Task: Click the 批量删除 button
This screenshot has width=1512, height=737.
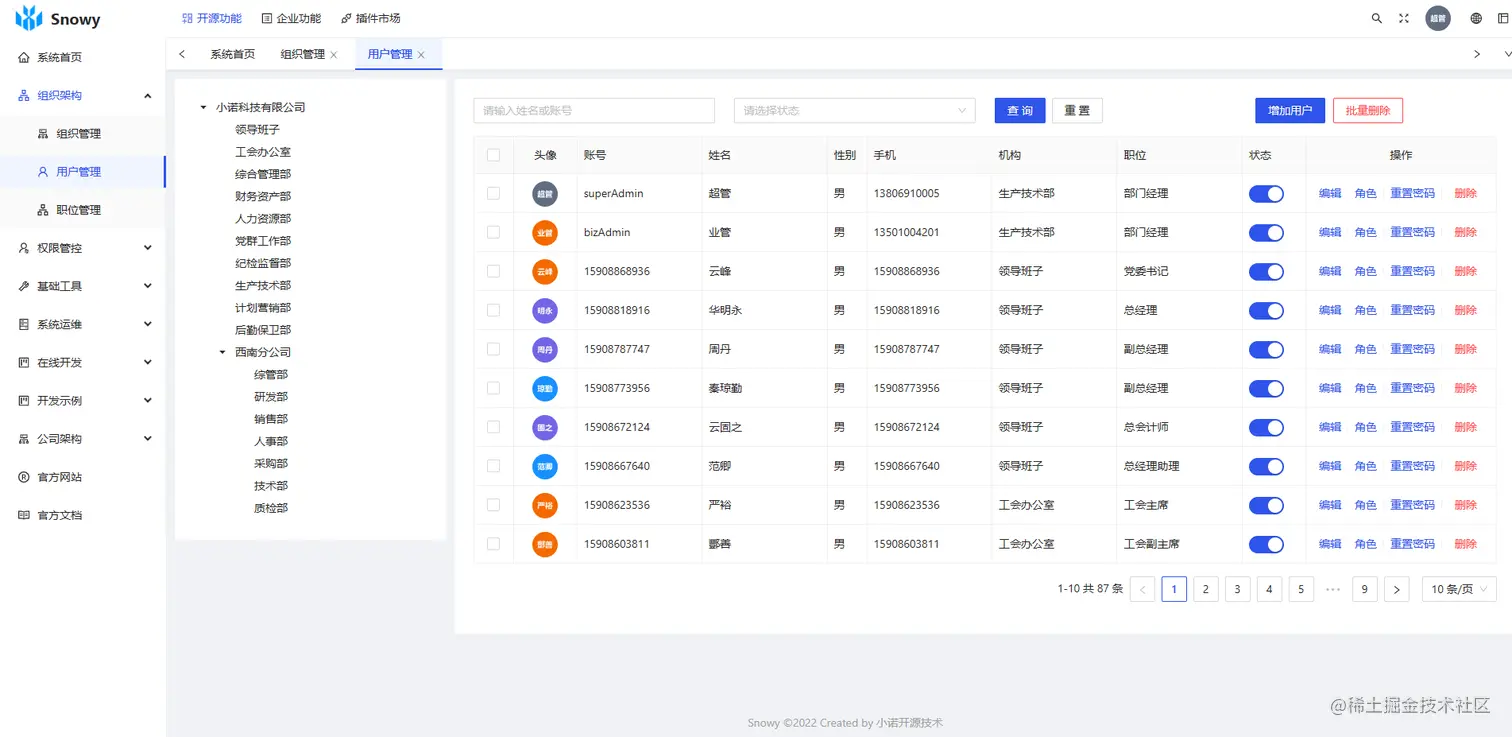Action: click(x=1368, y=110)
